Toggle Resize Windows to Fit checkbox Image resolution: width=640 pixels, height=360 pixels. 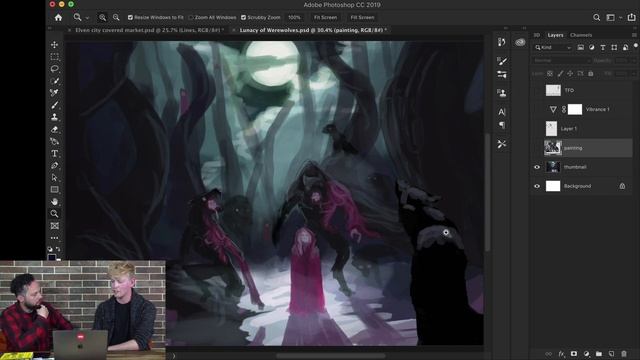click(x=130, y=18)
